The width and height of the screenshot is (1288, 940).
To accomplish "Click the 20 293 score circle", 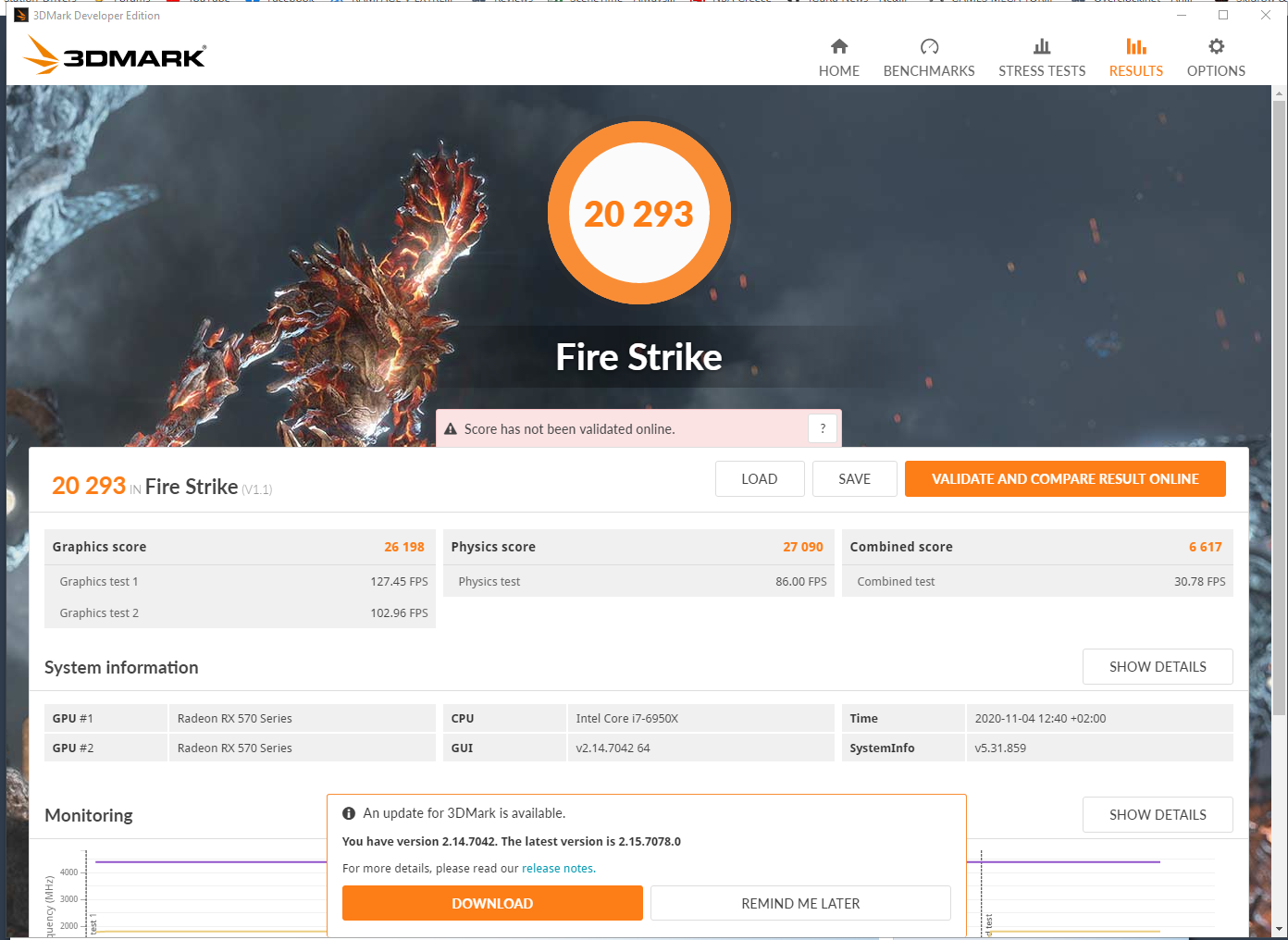I will tap(638, 214).
